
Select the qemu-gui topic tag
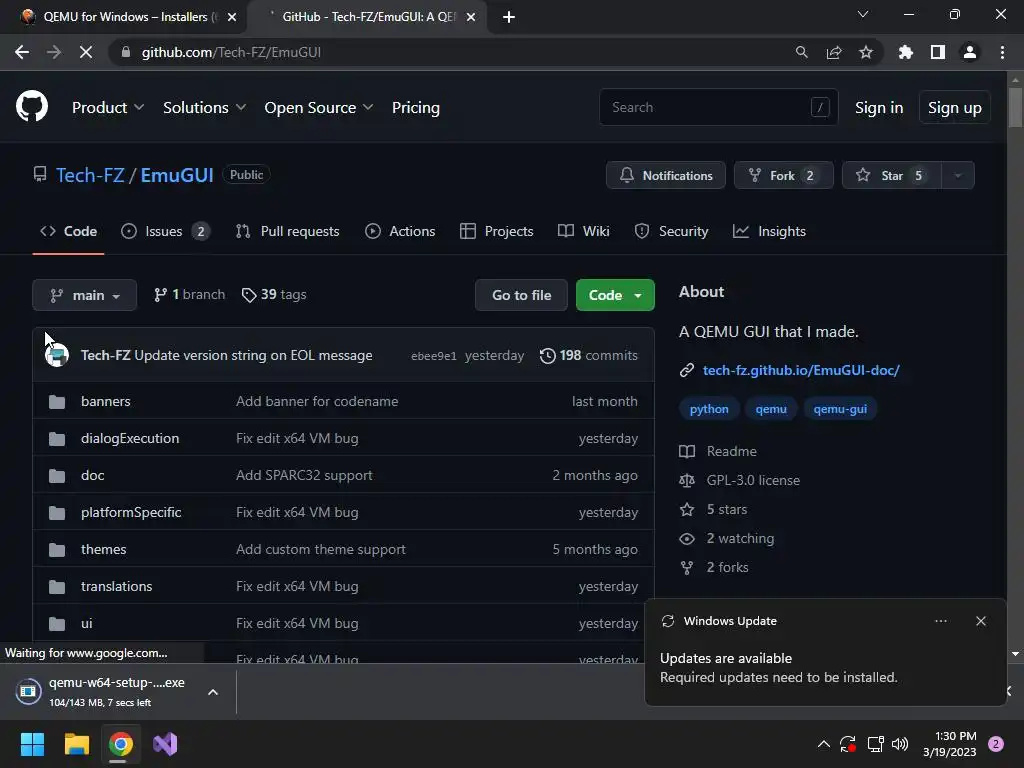coord(840,409)
